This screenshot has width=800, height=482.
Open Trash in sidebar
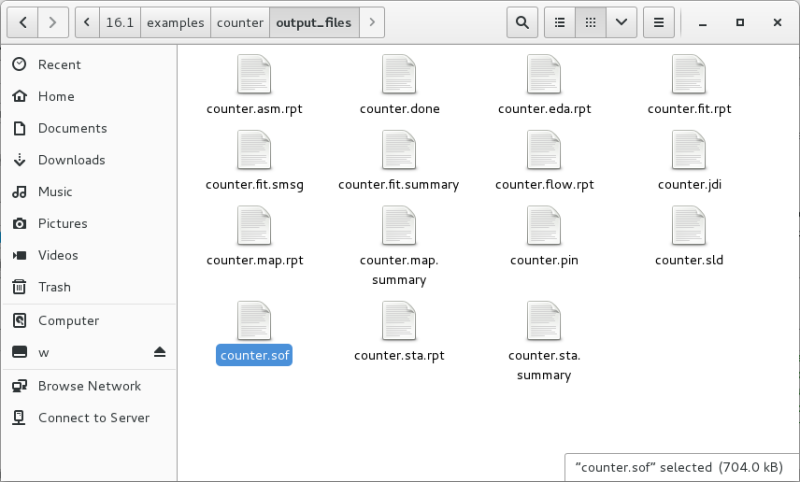[89, 287]
